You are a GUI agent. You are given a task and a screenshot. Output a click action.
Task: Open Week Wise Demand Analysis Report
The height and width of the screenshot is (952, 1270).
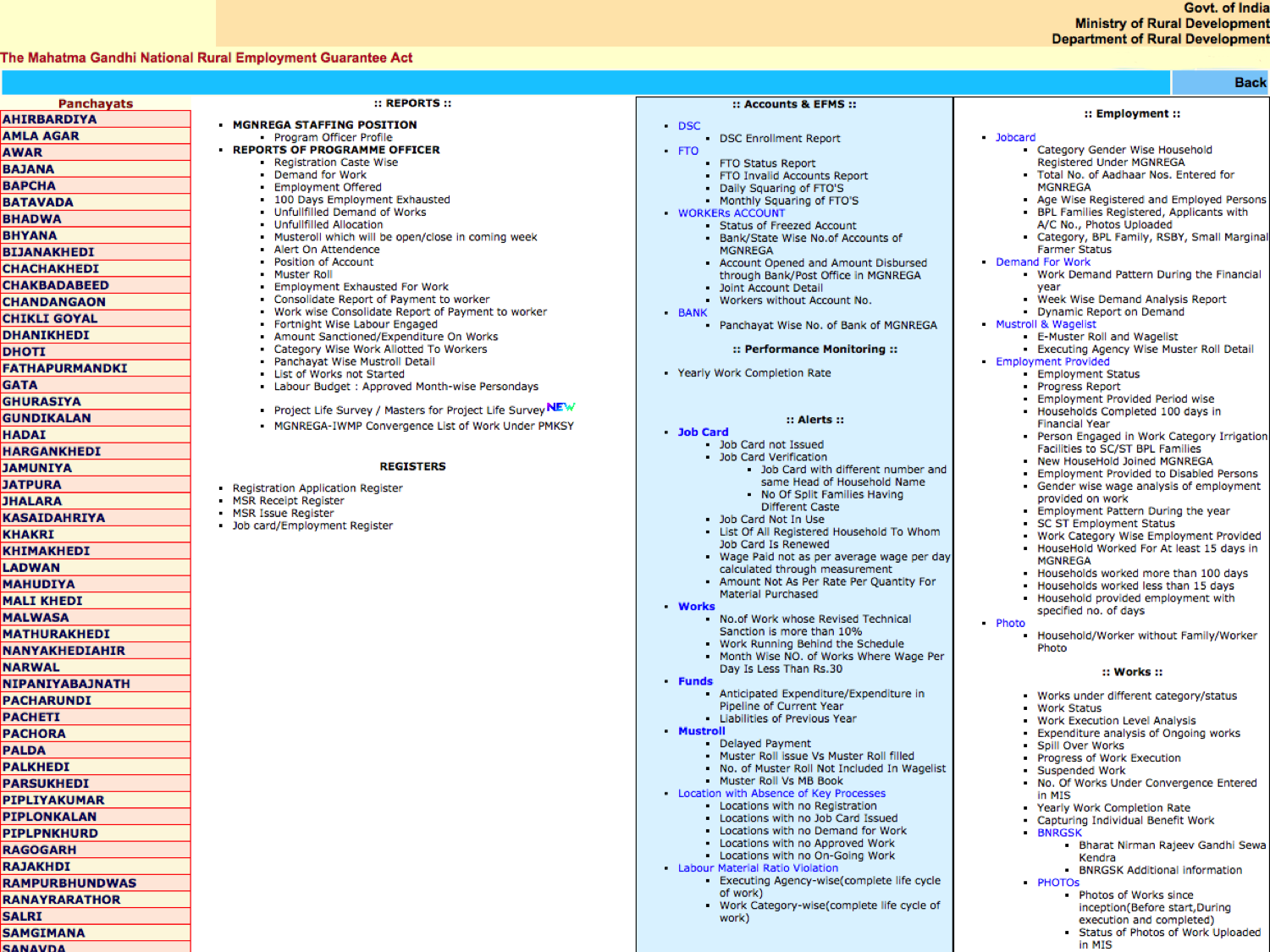[1131, 300]
